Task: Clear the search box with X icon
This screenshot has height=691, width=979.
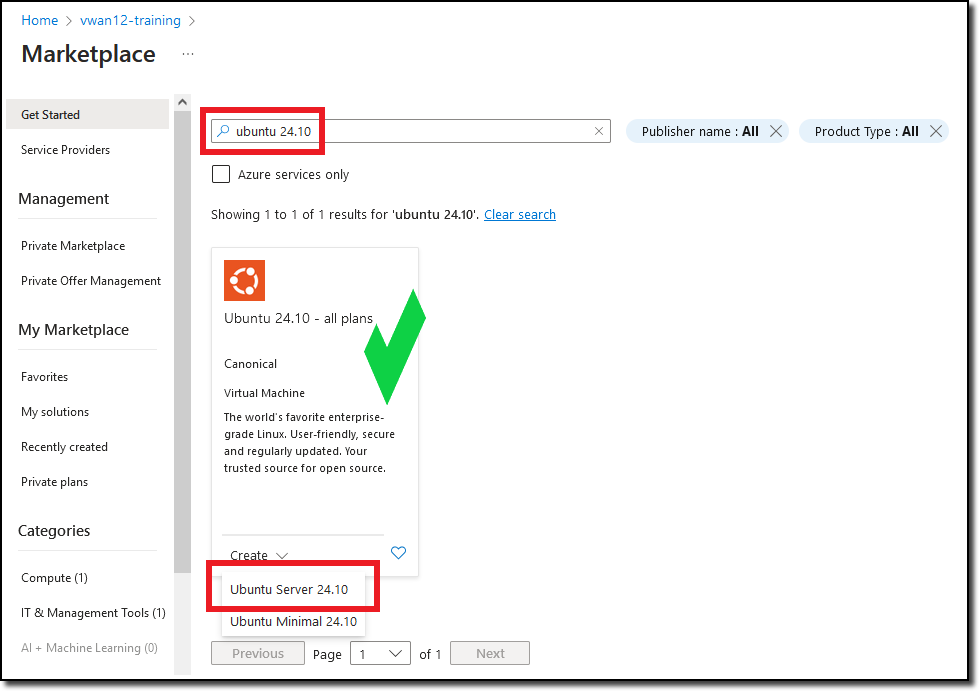Action: point(599,131)
